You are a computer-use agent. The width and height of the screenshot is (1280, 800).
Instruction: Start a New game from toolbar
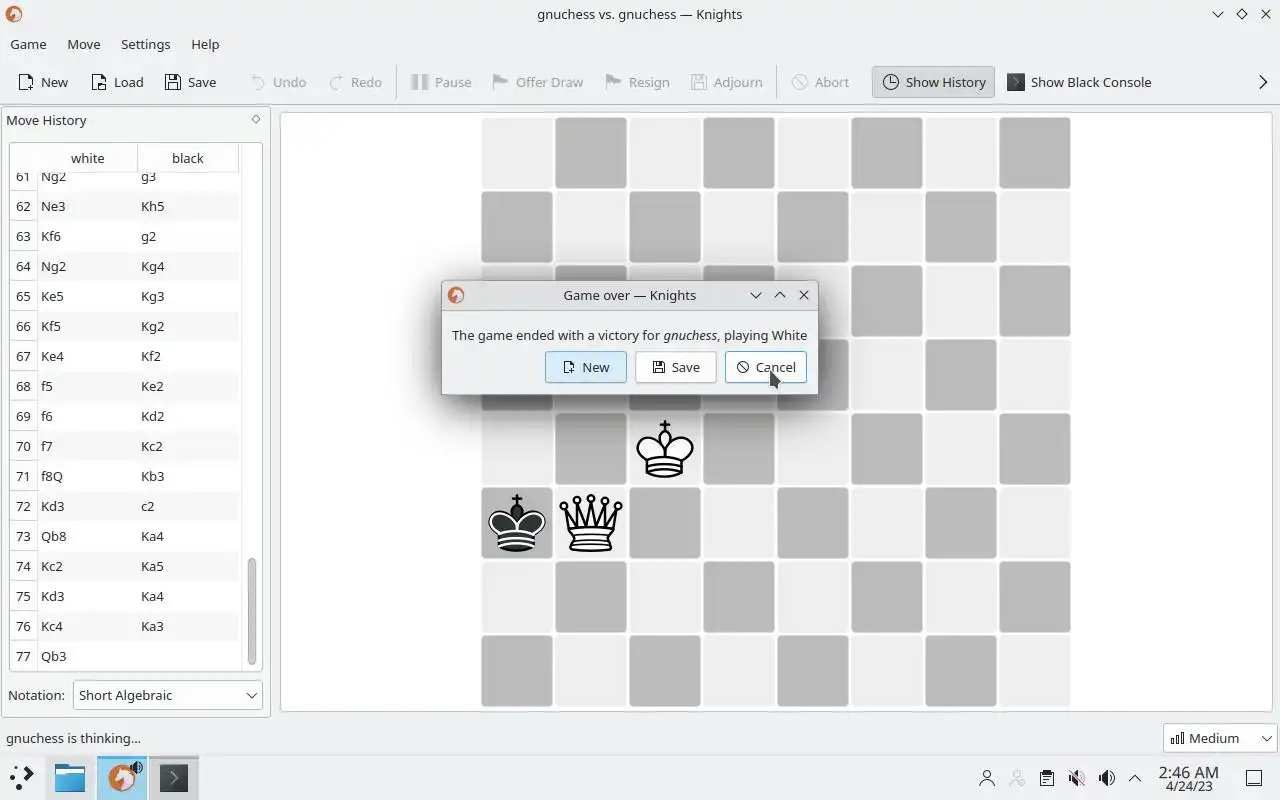pos(43,82)
